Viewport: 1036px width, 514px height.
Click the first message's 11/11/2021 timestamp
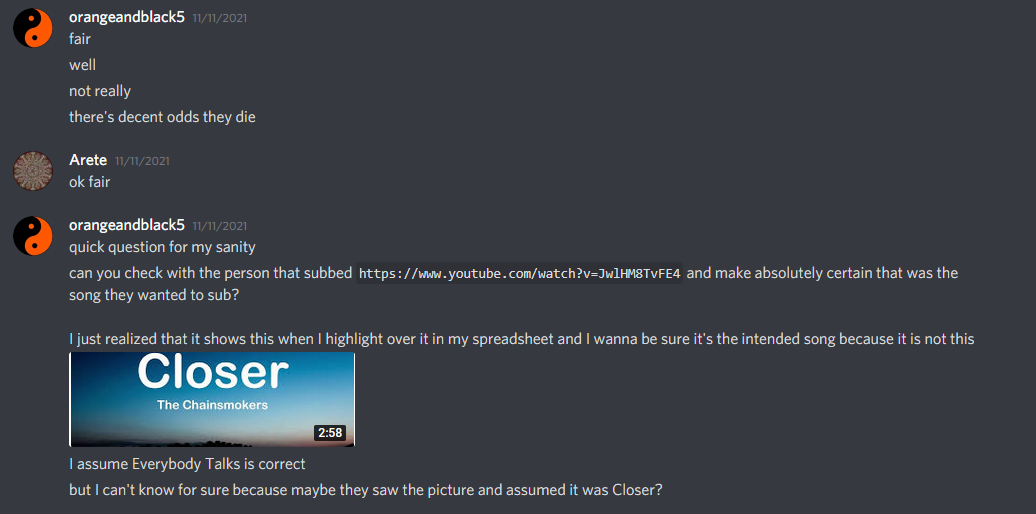[220, 18]
